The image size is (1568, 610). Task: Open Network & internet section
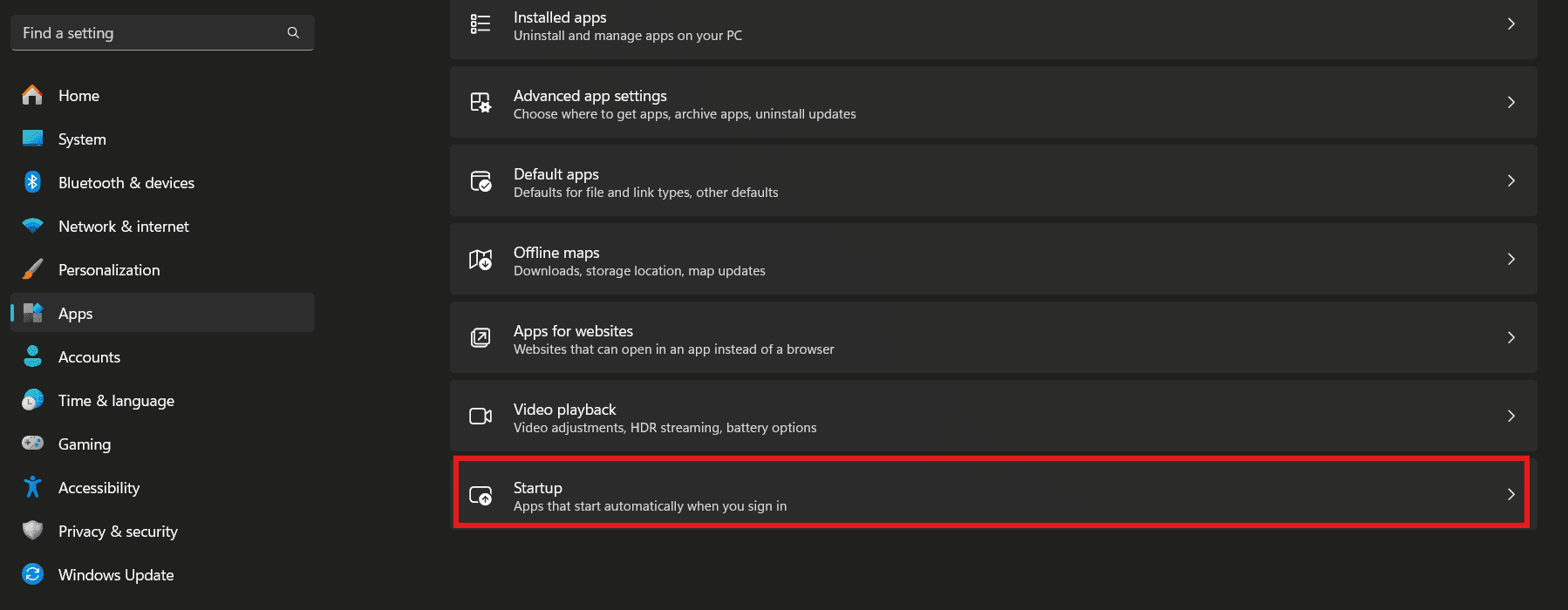tap(124, 227)
